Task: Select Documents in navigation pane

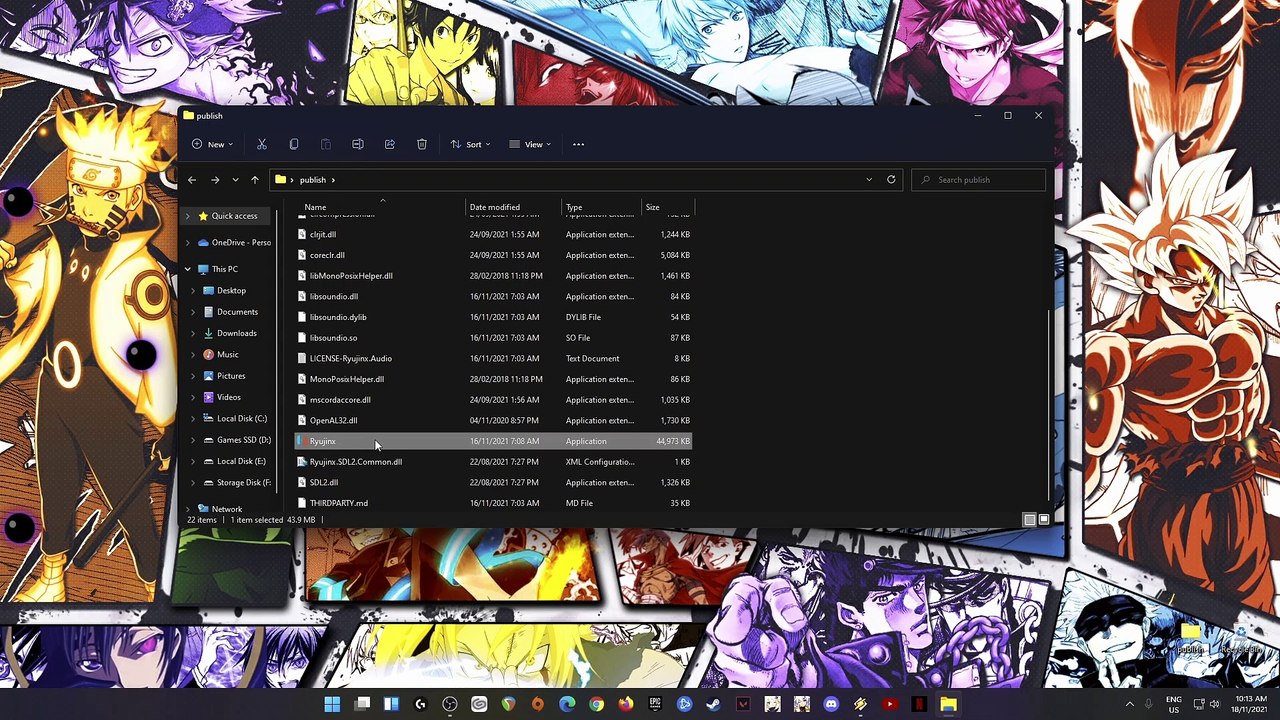Action: (237, 312)
